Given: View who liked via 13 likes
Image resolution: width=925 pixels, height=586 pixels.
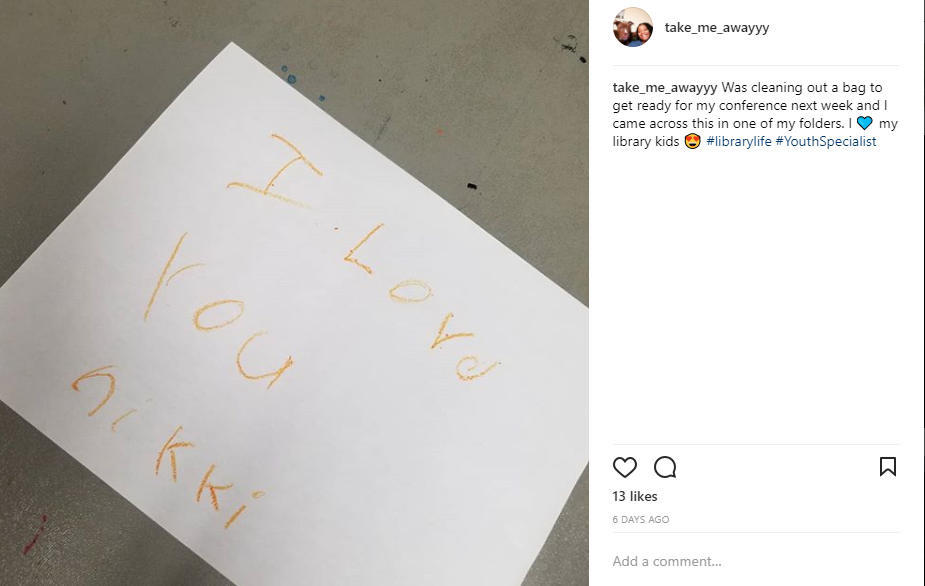Looking at the screenshot, I should click(x=635, y=496).
